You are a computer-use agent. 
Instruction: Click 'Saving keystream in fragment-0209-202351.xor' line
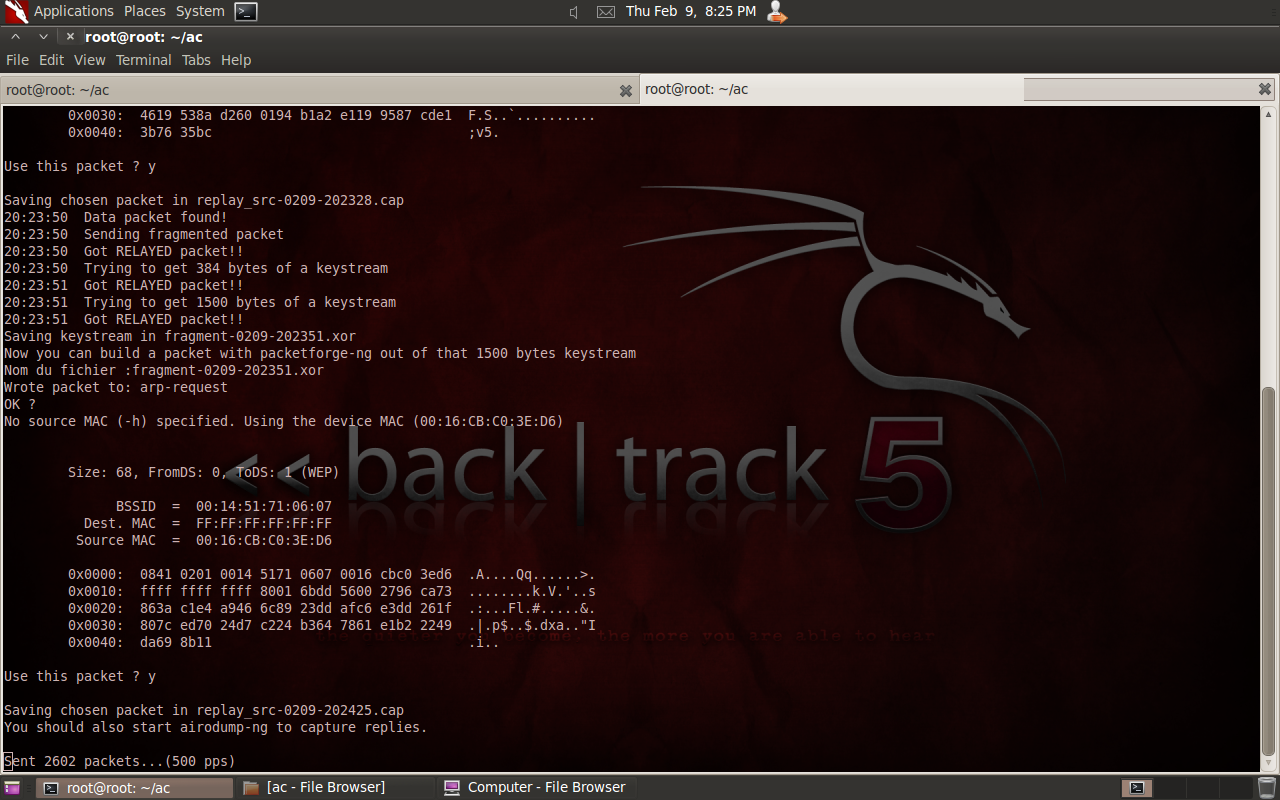(x=180, y=336)
